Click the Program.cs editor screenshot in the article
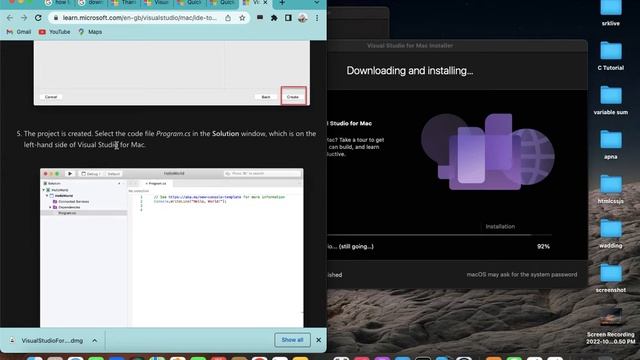This screenshot has height=360, width=640. (172, 248)
